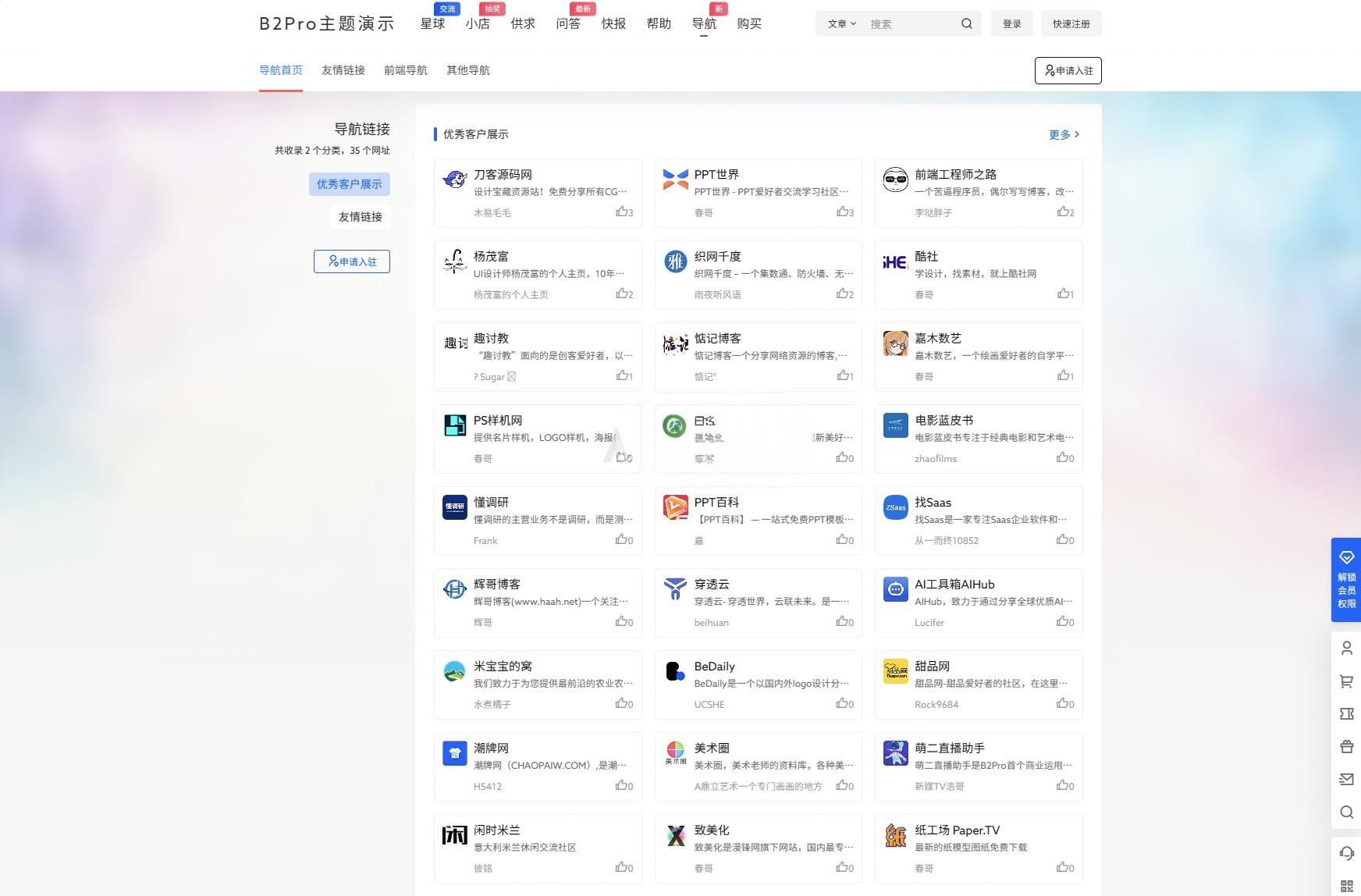This screenshot has width=1361, height=896.
Task: Like the PPT世界 card thumbs-up
Action: [845, 212]
